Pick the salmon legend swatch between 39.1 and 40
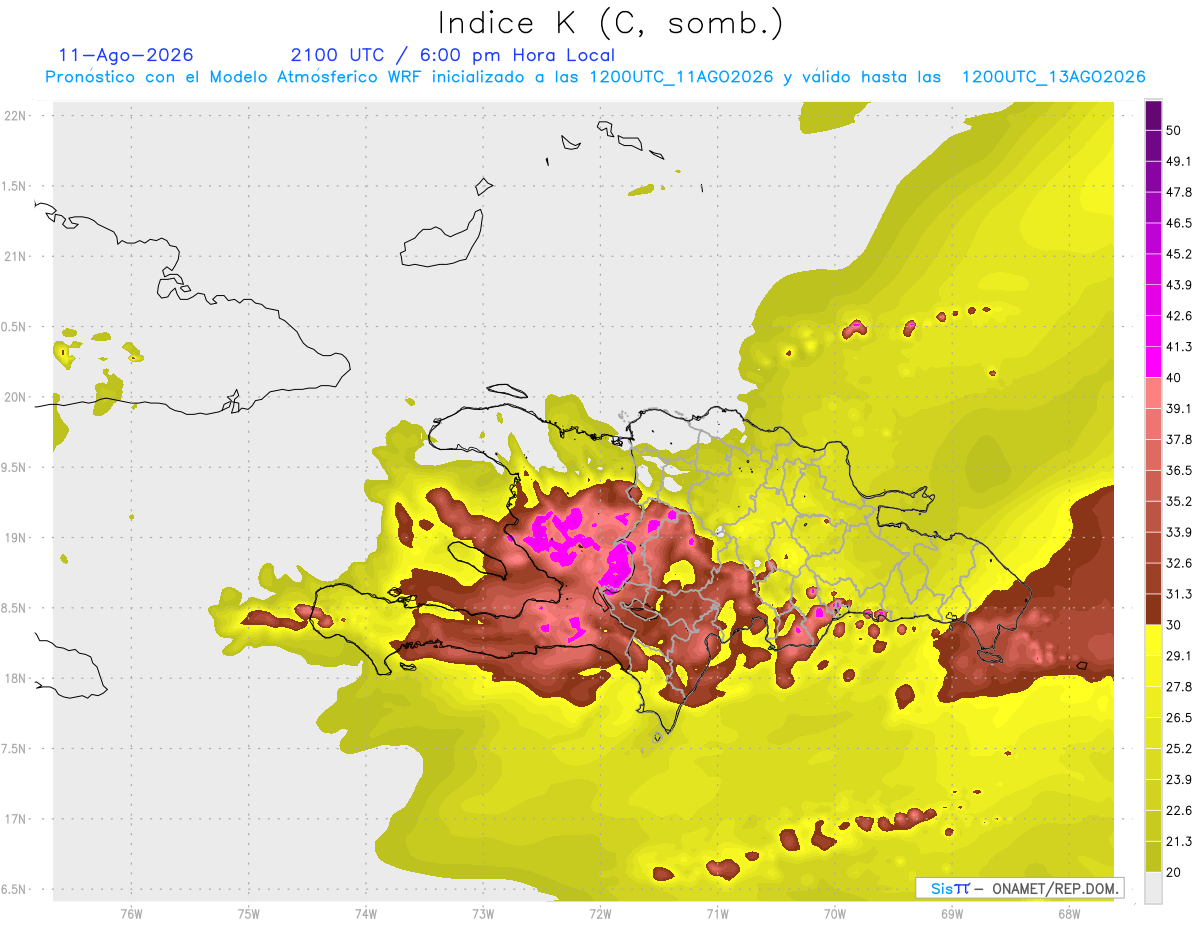Viewport: 1200px width, 927px height. [1153, 392]
